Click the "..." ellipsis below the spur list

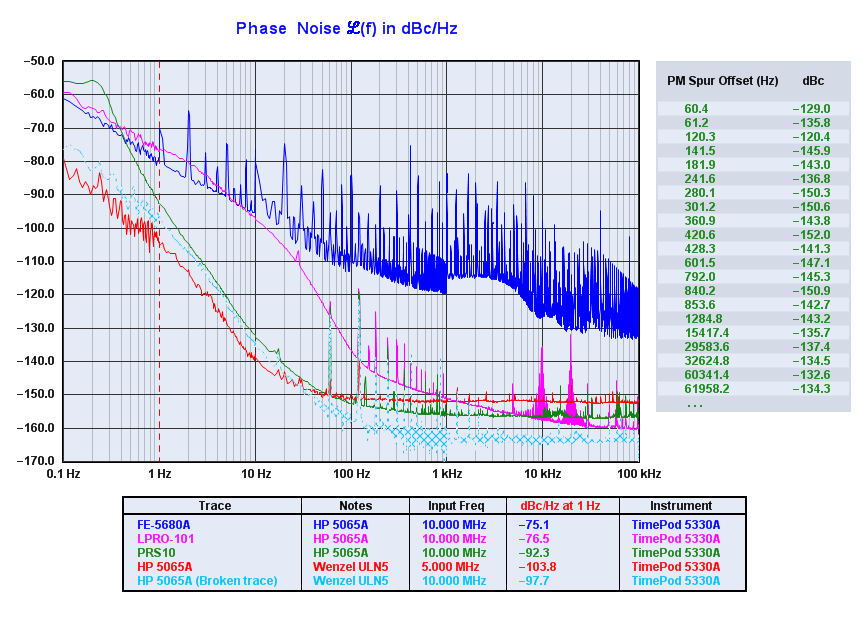694,406
